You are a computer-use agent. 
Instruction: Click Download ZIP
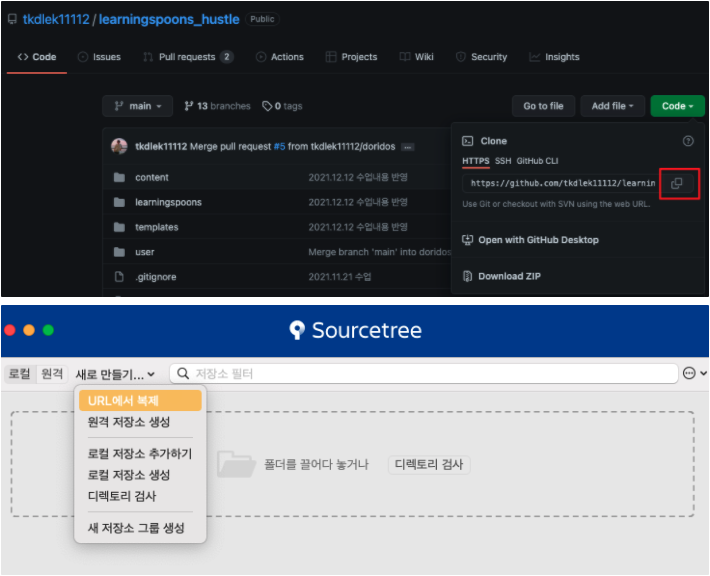(501, 276)
